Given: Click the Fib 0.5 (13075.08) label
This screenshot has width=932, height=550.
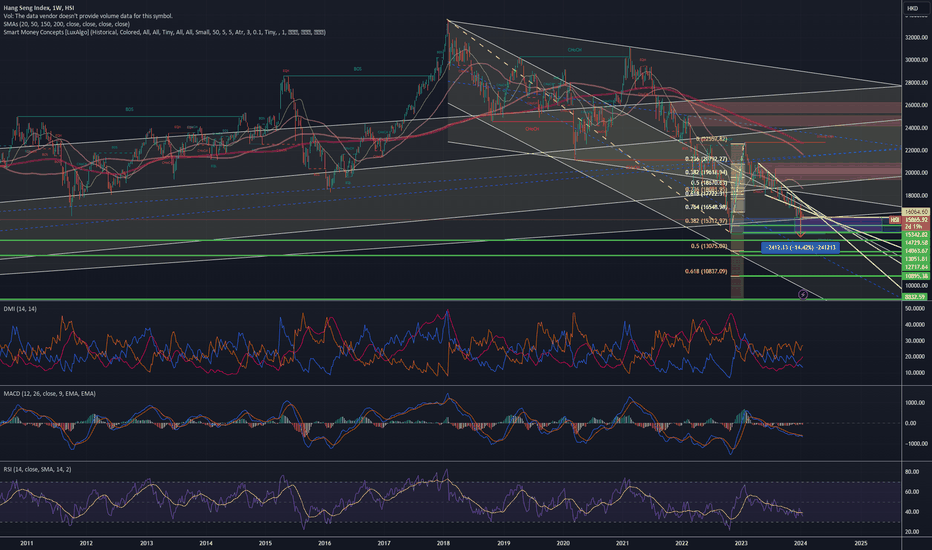Looking at the screenshot, I should [x=709, y=246].
